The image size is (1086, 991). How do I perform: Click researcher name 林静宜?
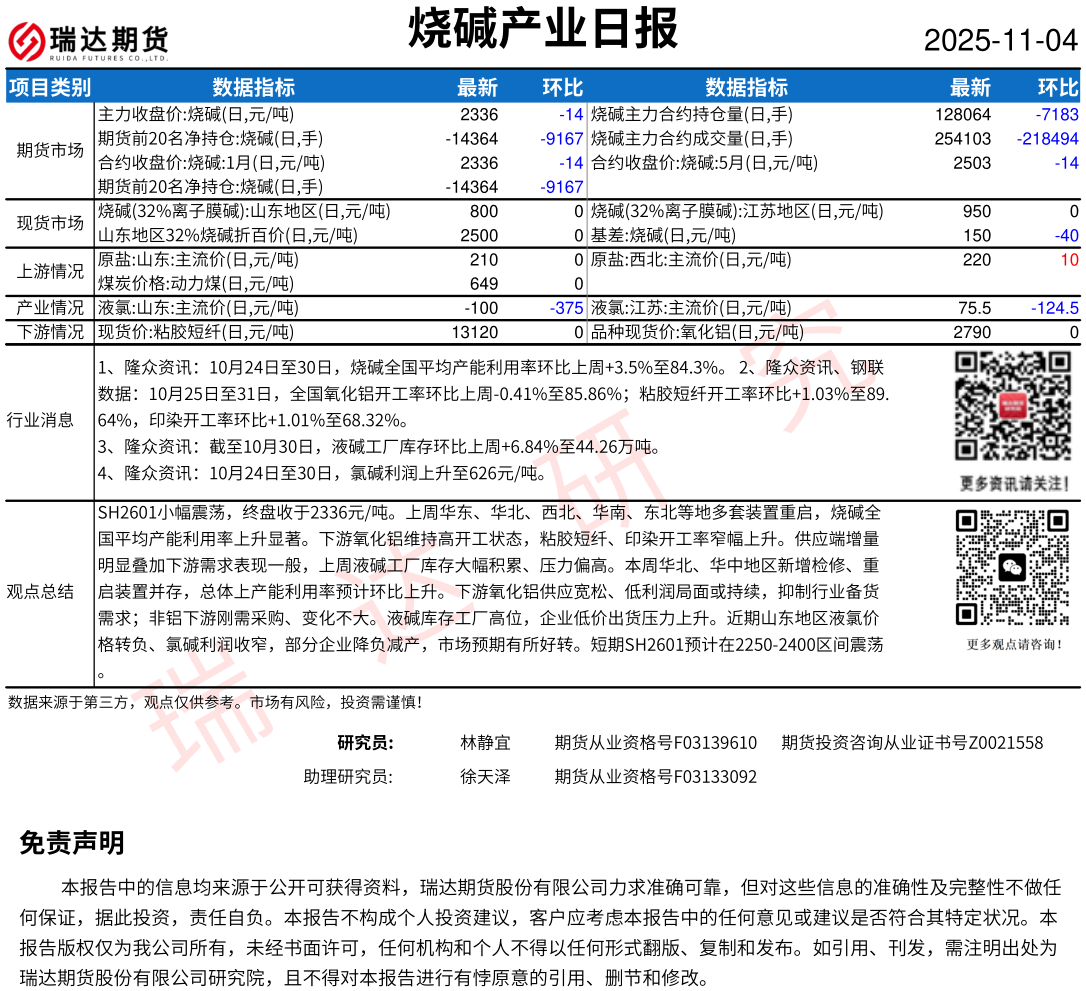[485, 742]
